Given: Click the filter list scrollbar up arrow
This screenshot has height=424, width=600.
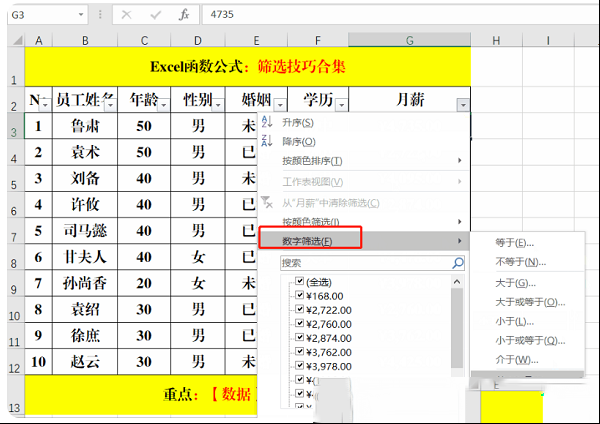Looking at the screenshot, I should click(457, 282).
